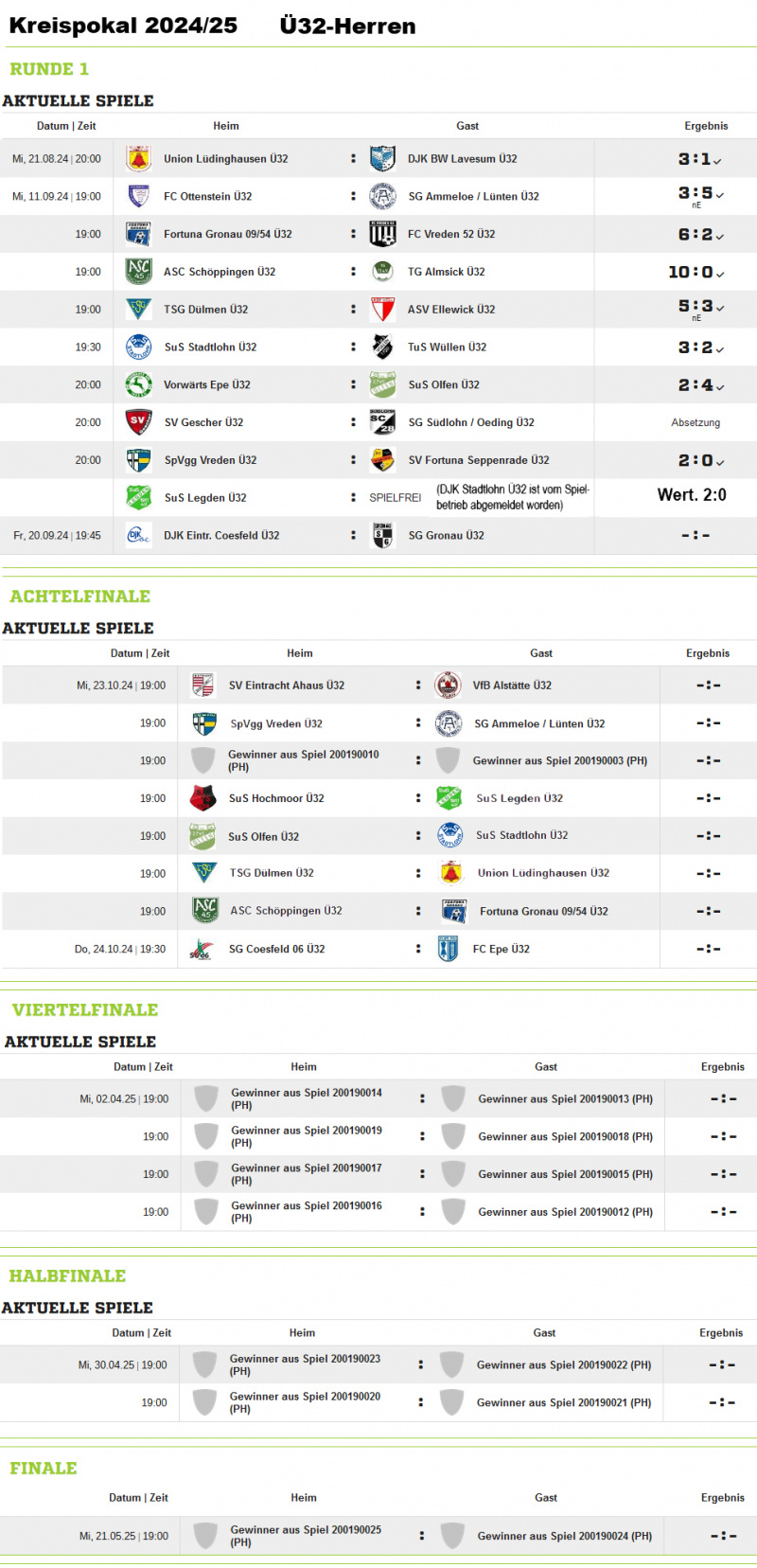Click SV Gescher red shield logo
Image resolution: width=757 pixels, height=1568 pixels.
click(x=139, y=422)
